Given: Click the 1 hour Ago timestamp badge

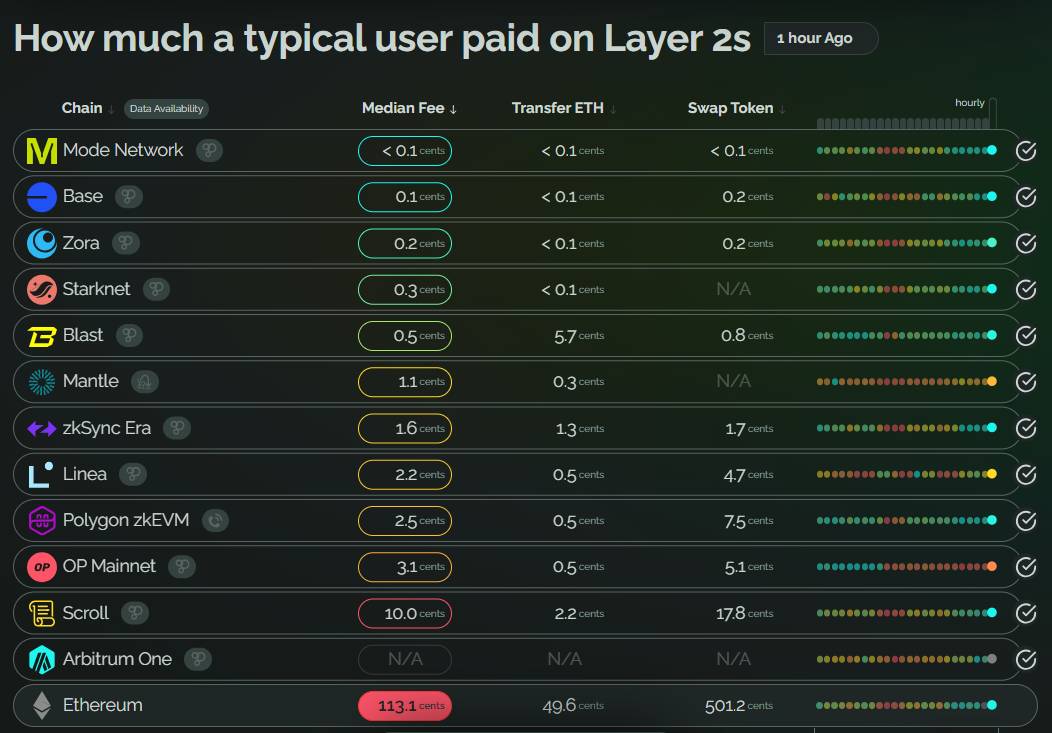Looking at the screenshot, I should [821, 38].
